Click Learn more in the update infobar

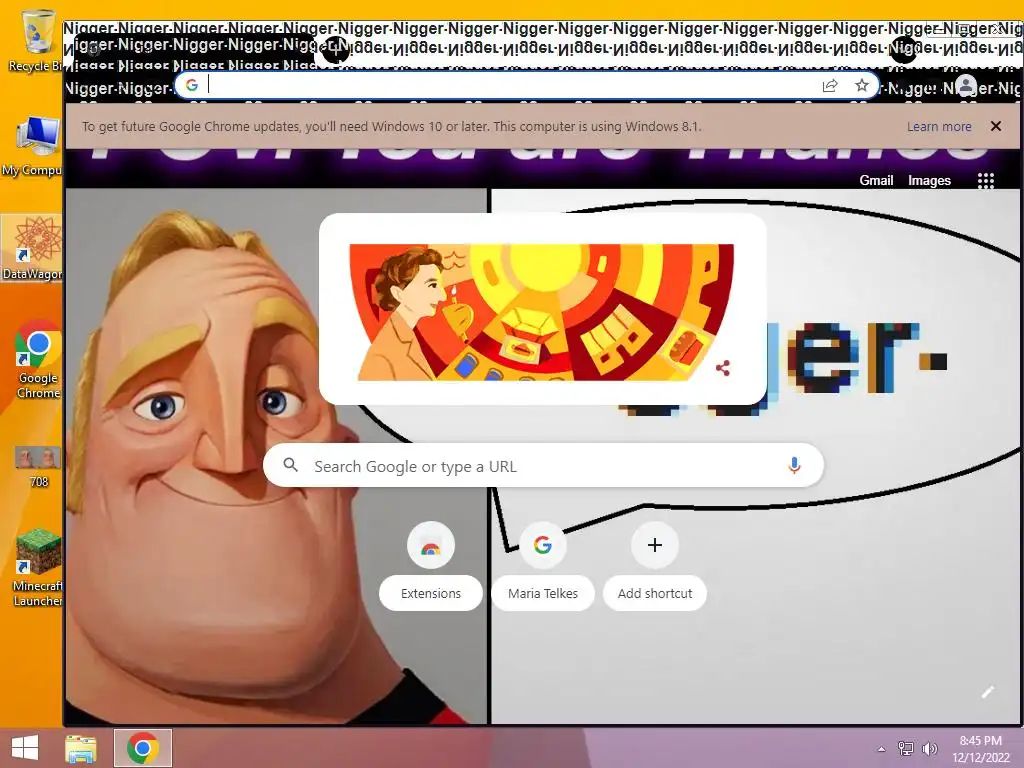pyautogui.click(x=938, y=127)
